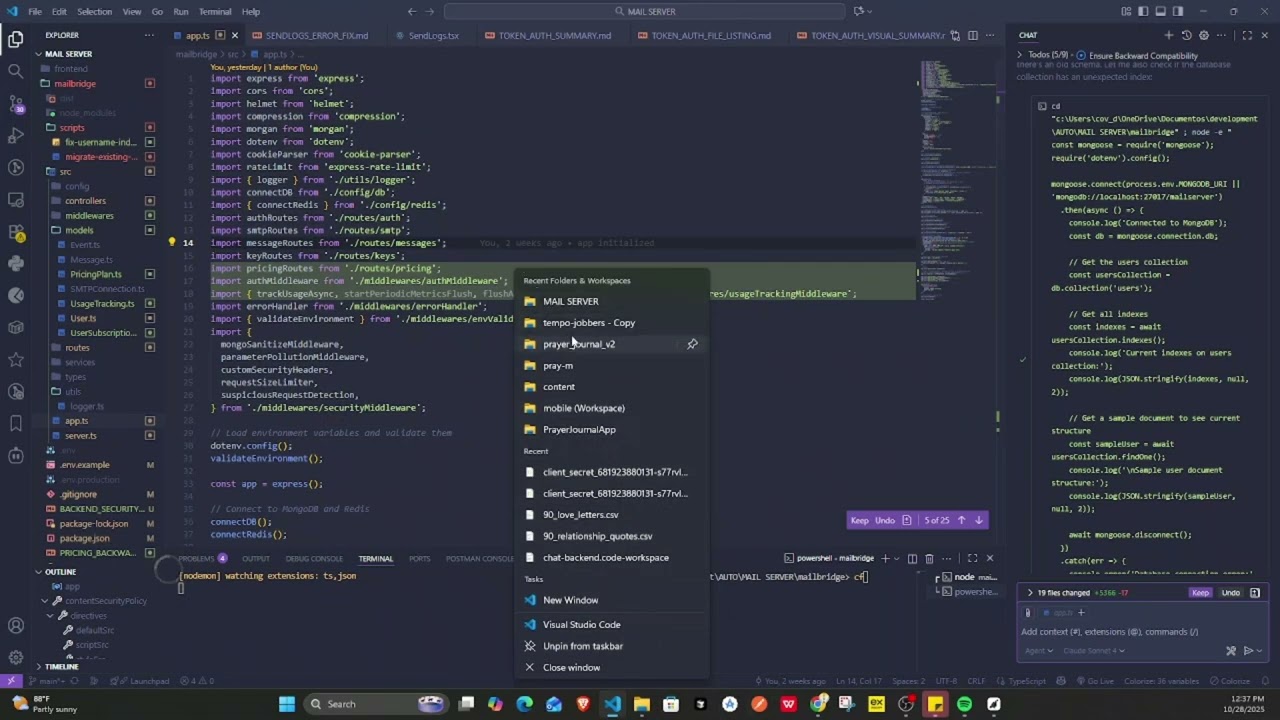The image size is (1280, 720).
Task: Go to previous change arrow in editor
Action: point(961,520)
